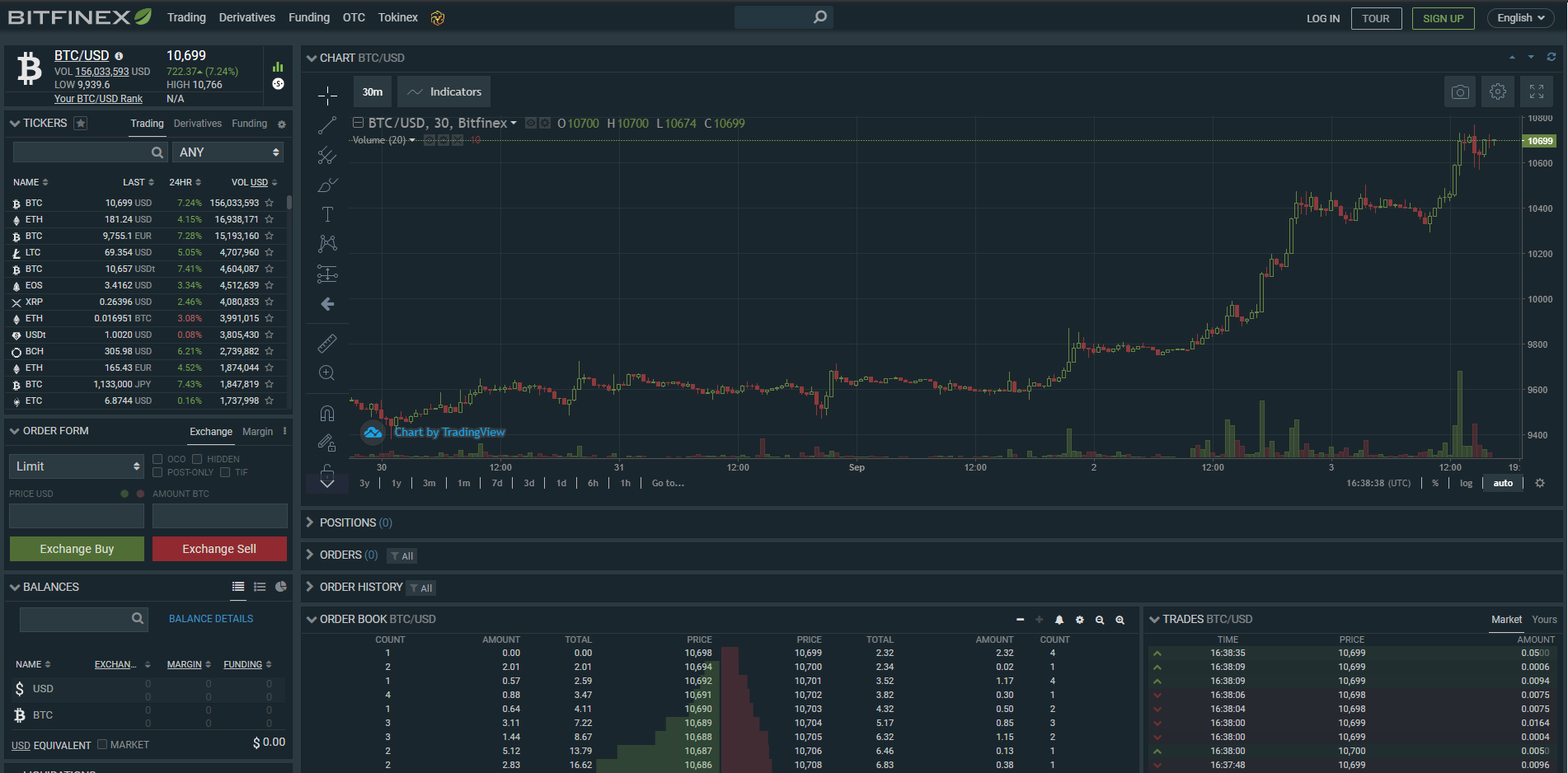Toggle the magnet snap mode
1568x773 pixels.
[x=327, y=413]
